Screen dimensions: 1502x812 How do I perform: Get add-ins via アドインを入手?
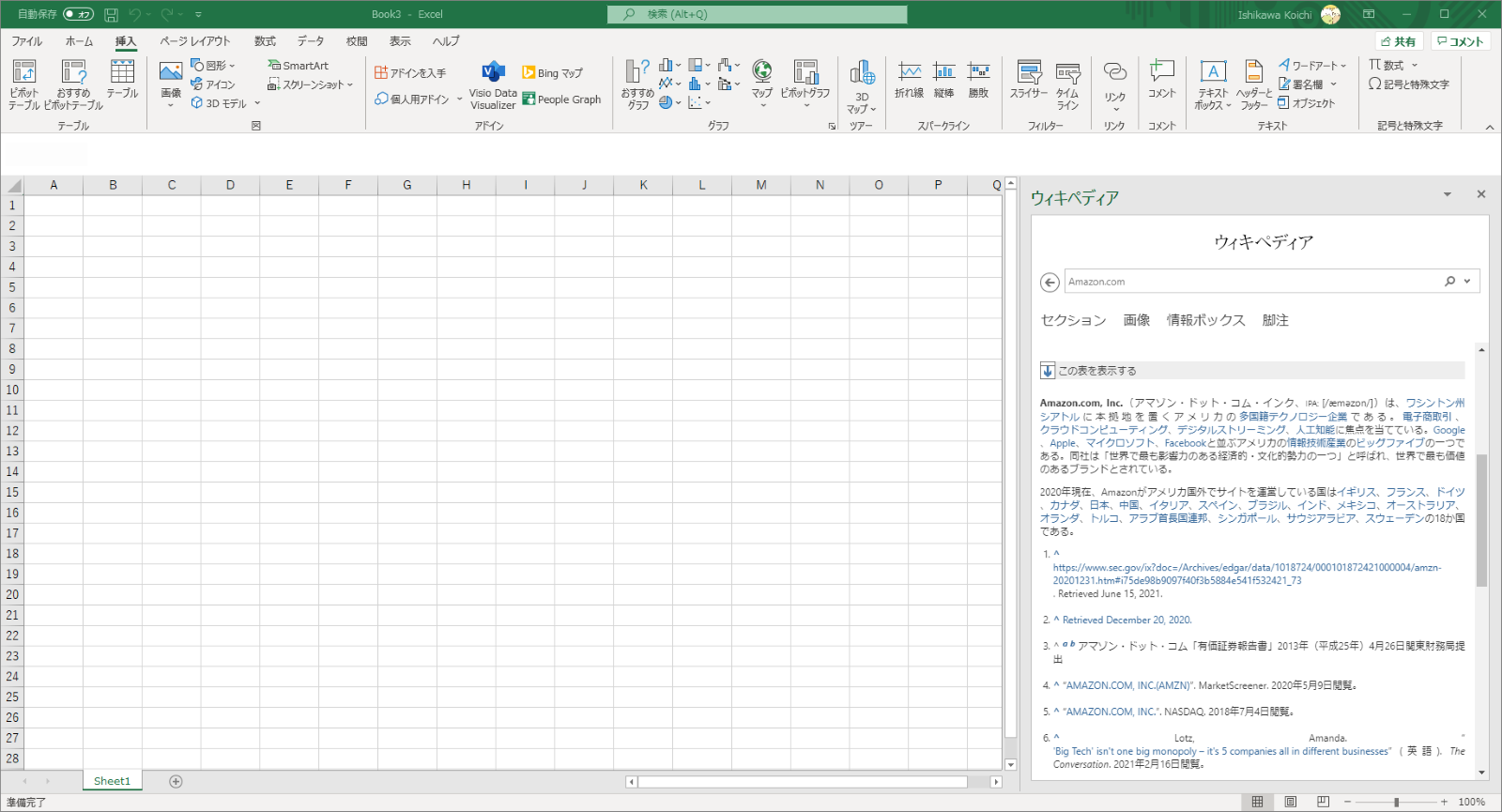410,72
